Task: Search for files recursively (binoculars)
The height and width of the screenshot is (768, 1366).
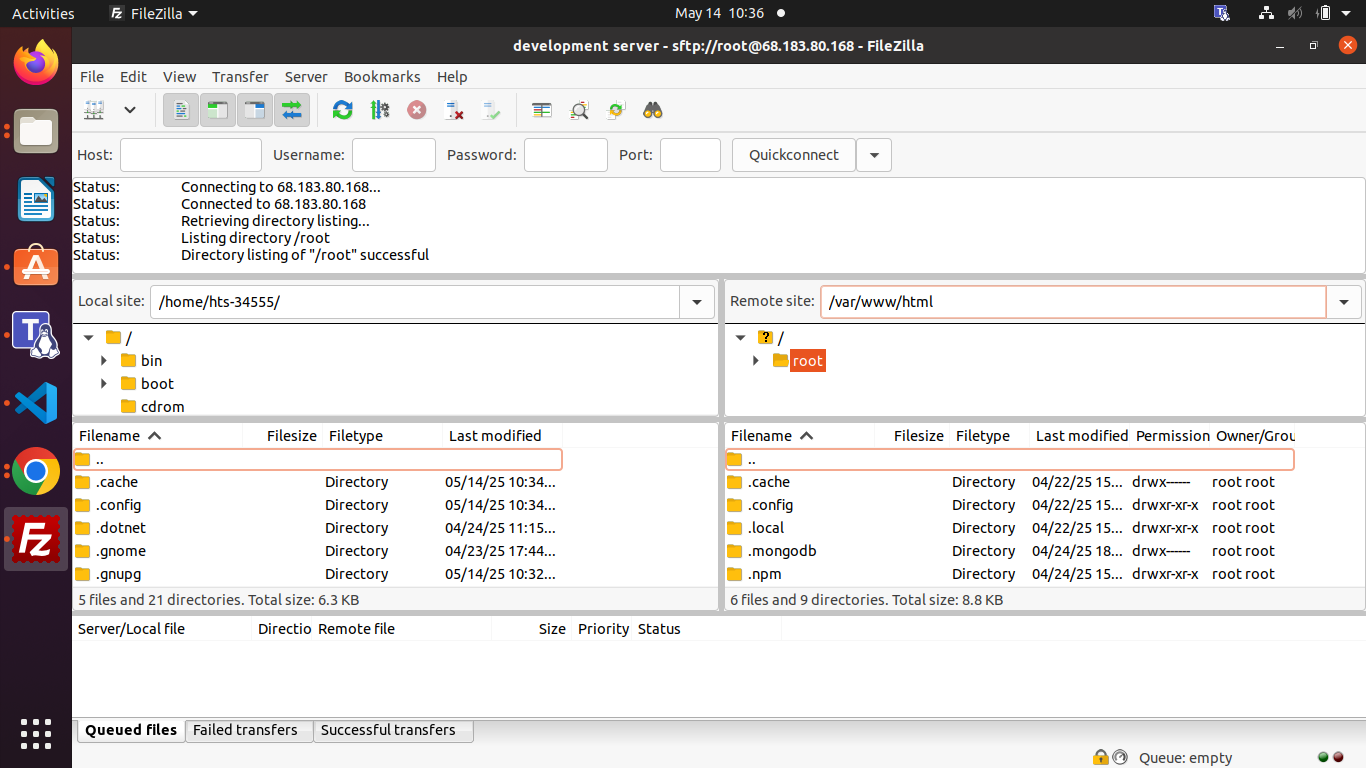Action: click(x=653, y=110)
